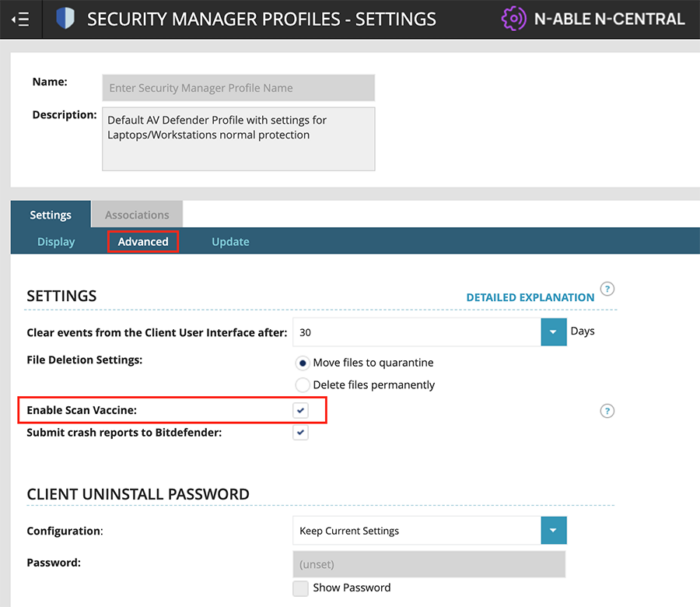This screenshot has height=607, width=700.
Task: Enable the Show Password checkbox
Action: (x=301, y=588)
